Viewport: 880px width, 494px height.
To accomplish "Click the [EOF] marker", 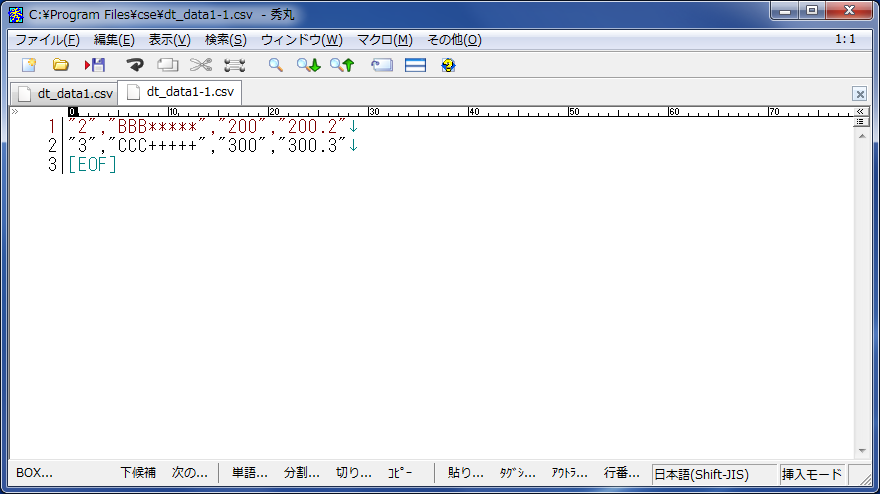I will click(92, 165).
